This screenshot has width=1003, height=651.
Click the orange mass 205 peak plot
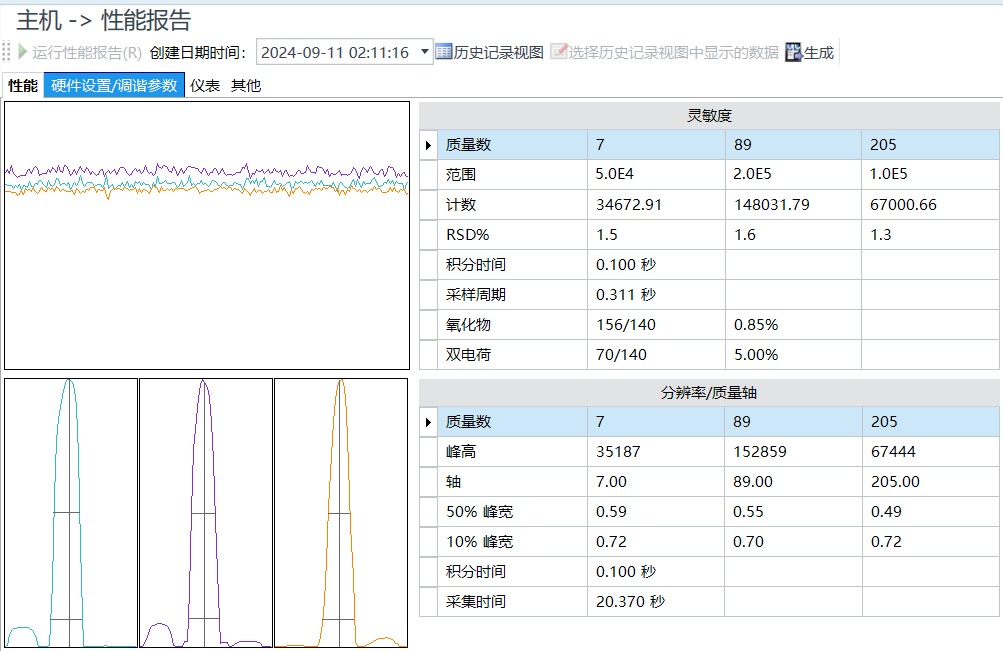(341, 513)
